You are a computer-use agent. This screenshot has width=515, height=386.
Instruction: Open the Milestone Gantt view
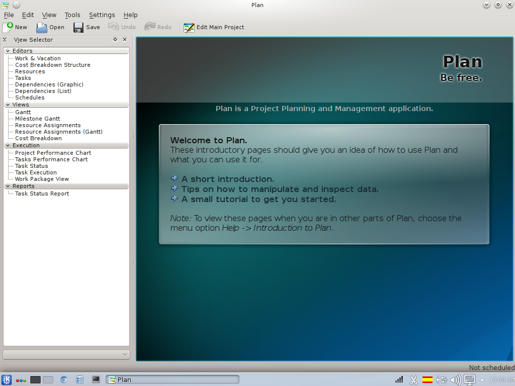tap(37, 119)
